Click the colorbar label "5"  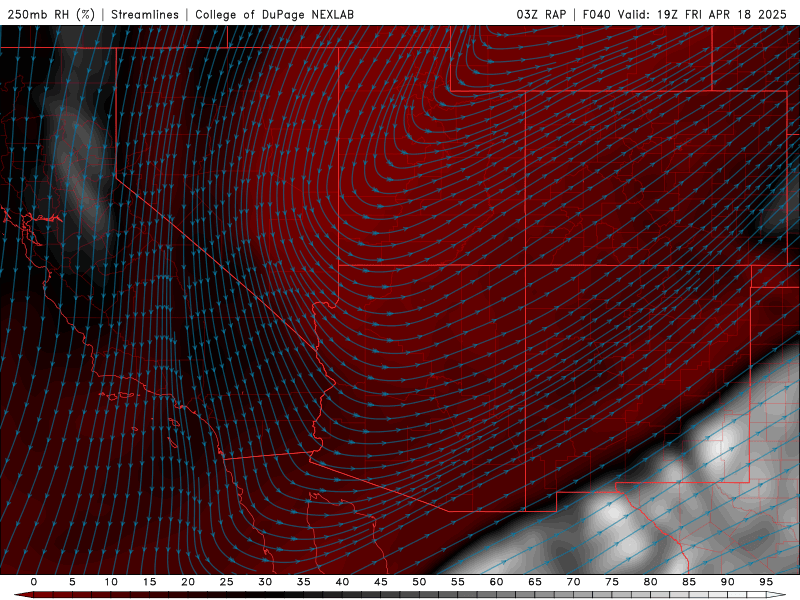[x=72, y=582]
